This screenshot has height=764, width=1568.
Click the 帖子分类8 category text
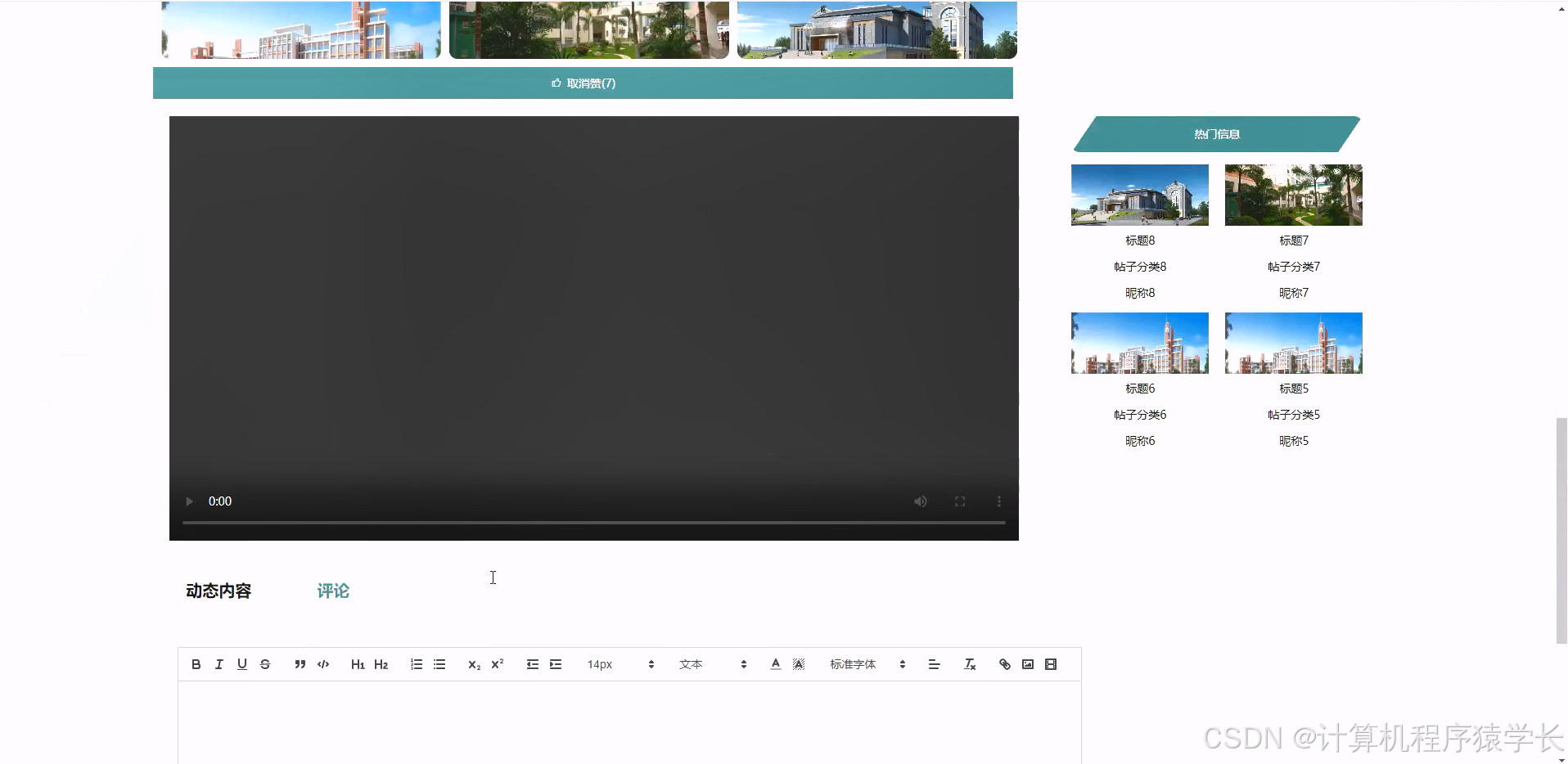[x=1140, y=267]
